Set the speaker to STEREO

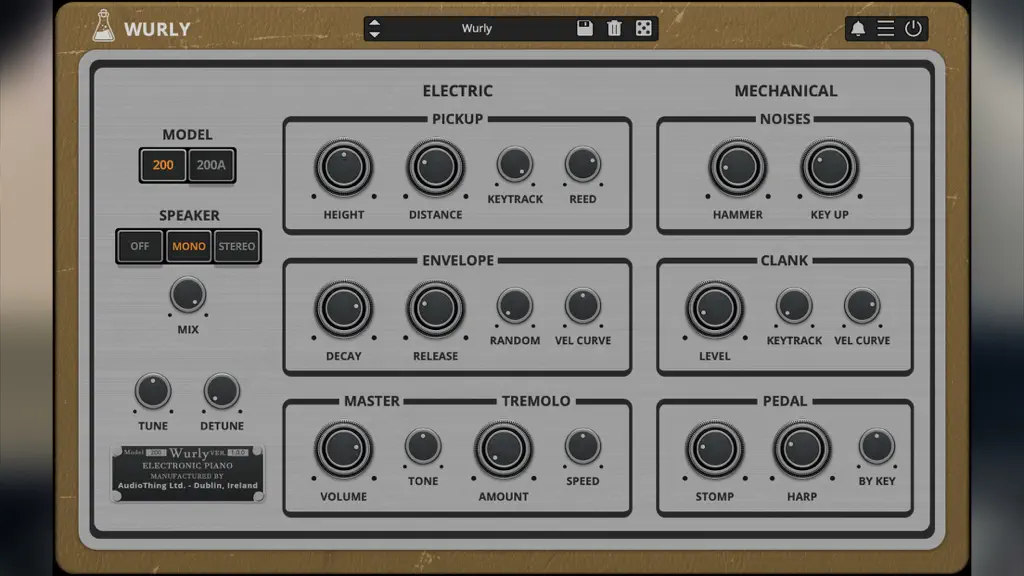tap(236, 246)
